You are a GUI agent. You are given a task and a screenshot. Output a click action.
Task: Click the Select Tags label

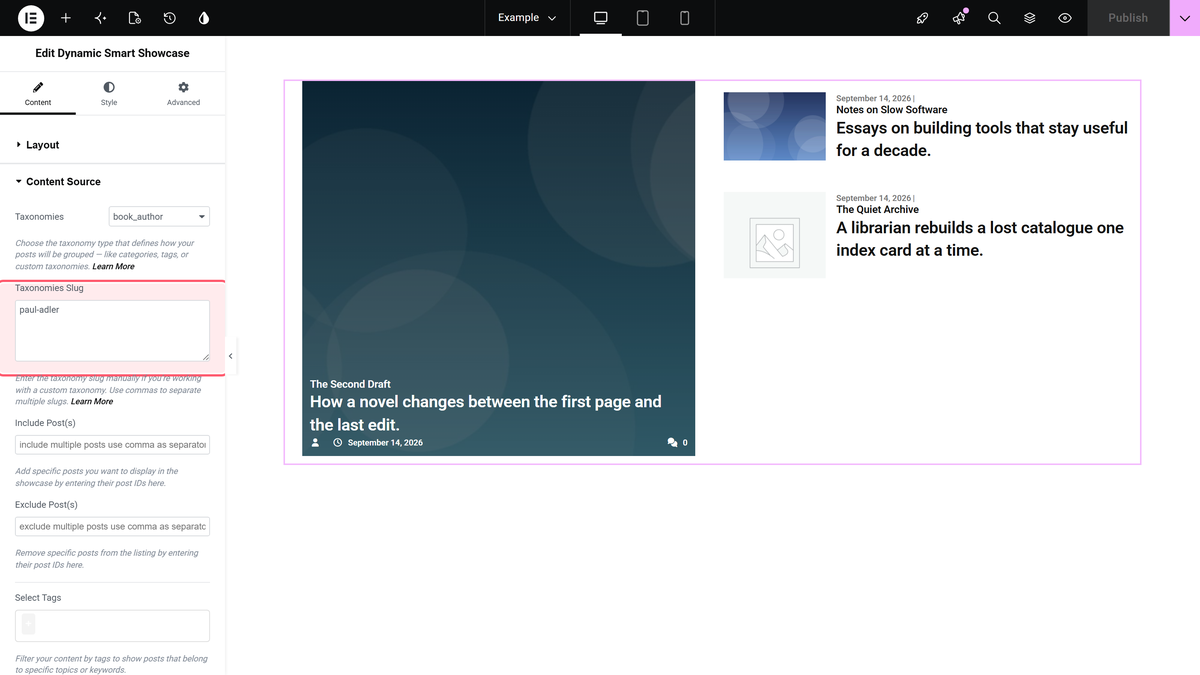(x=38, y=598)
